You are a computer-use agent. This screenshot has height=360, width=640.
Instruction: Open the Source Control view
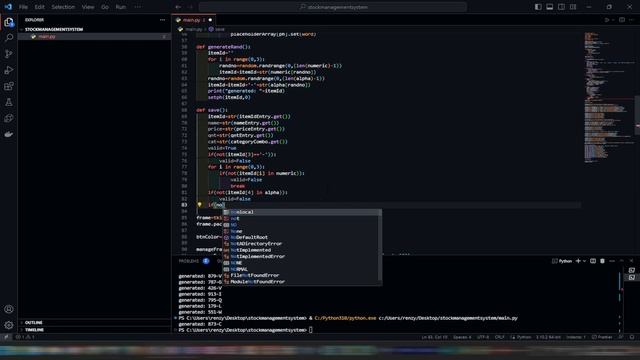click(9, 54)
